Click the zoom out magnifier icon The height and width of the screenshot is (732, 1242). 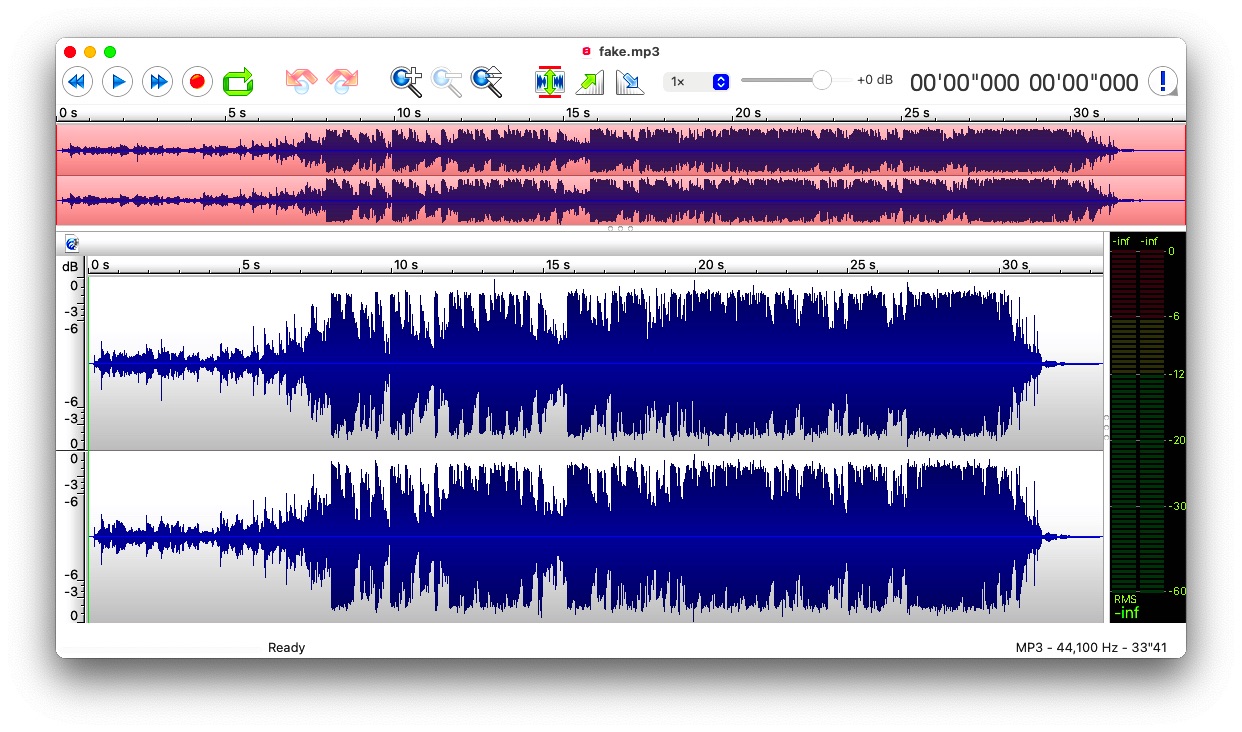(x=447, y=82)
